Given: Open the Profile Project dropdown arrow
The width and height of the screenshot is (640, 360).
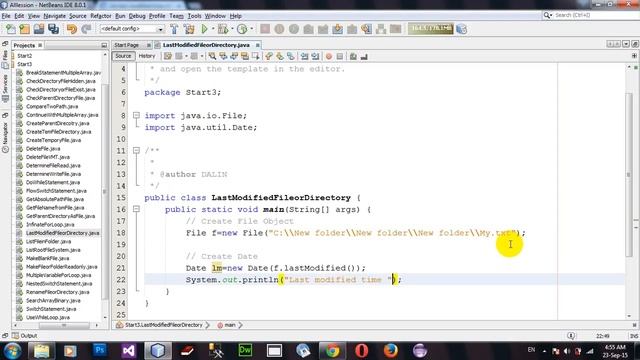Looking at the screenshot, I should 251,29.
